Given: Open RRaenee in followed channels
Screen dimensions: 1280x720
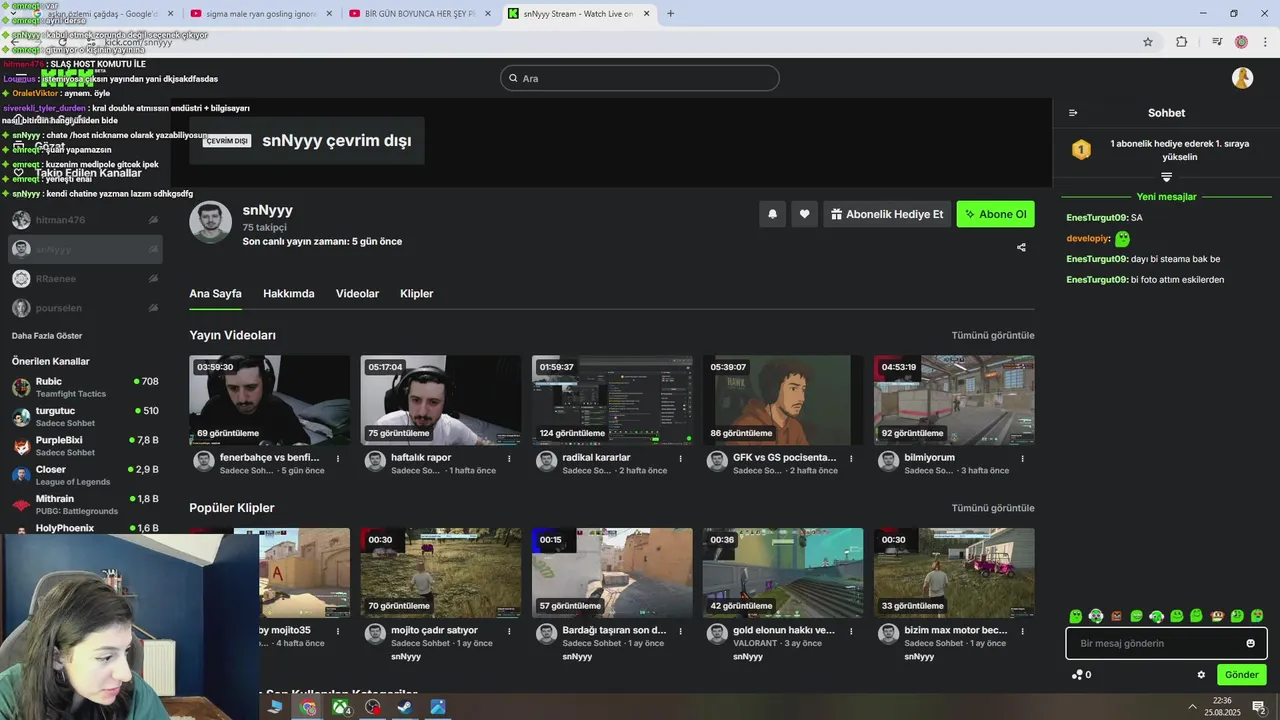Looking at the screenshot, I should [x=85, y=279].
